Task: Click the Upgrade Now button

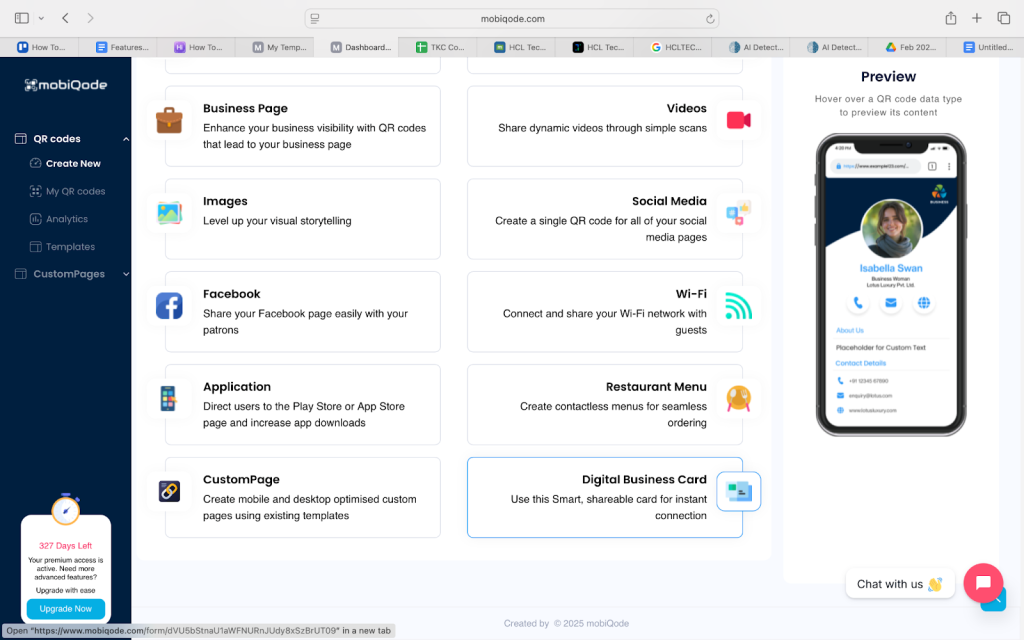Action: [x=66, y=609]
